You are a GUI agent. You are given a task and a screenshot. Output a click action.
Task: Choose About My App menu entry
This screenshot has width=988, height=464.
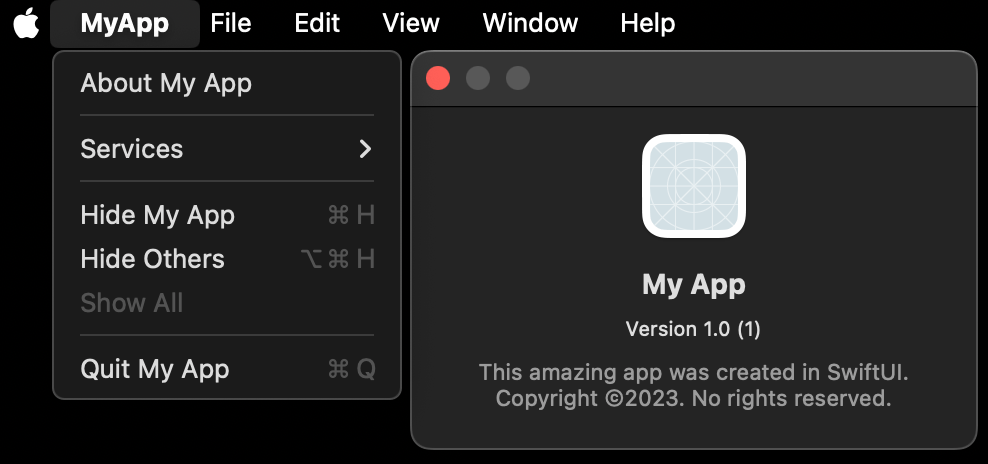coord(227,83)
